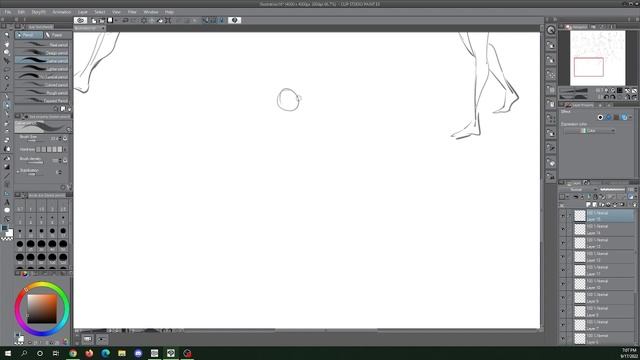Toggle visibility of Layer 7

click(x=563, y=325)
